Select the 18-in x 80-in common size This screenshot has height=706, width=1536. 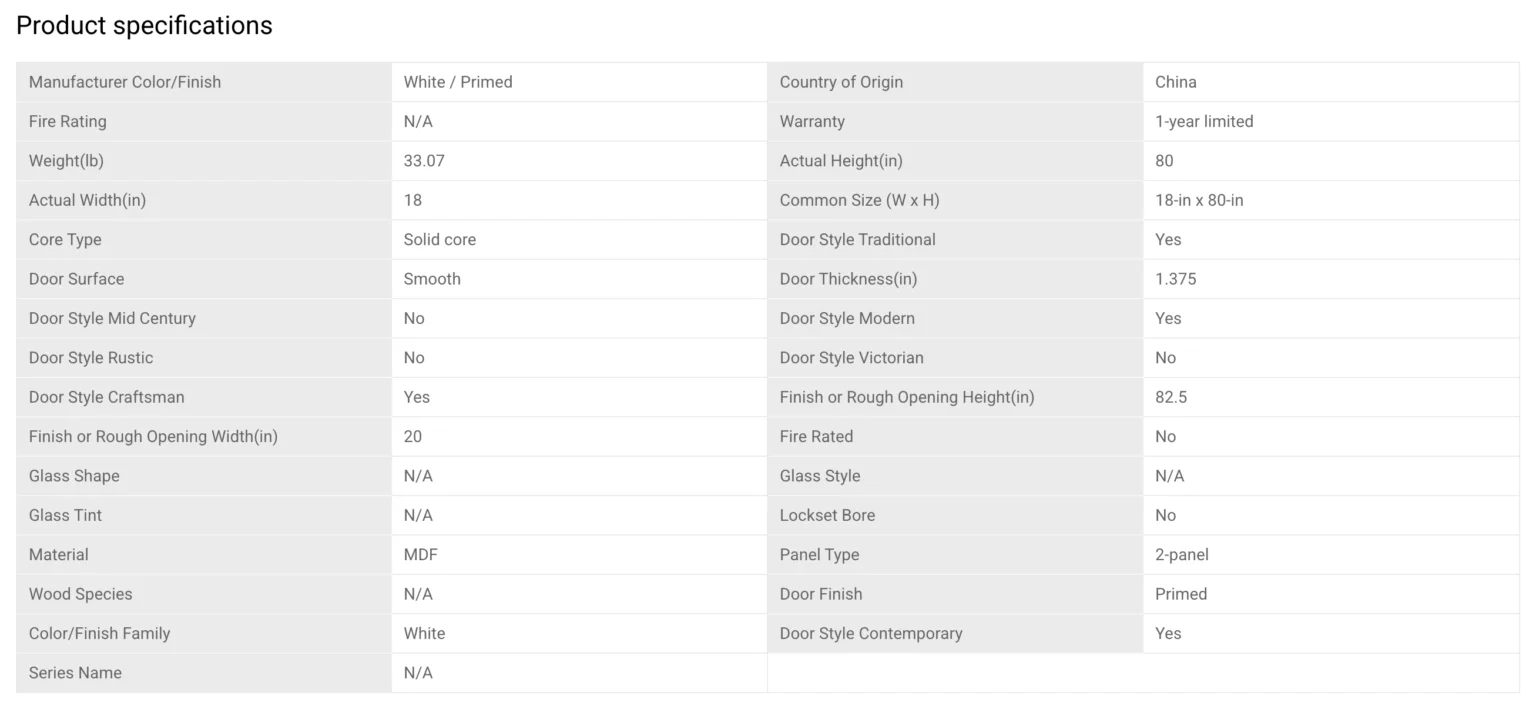click(1199, 200)
